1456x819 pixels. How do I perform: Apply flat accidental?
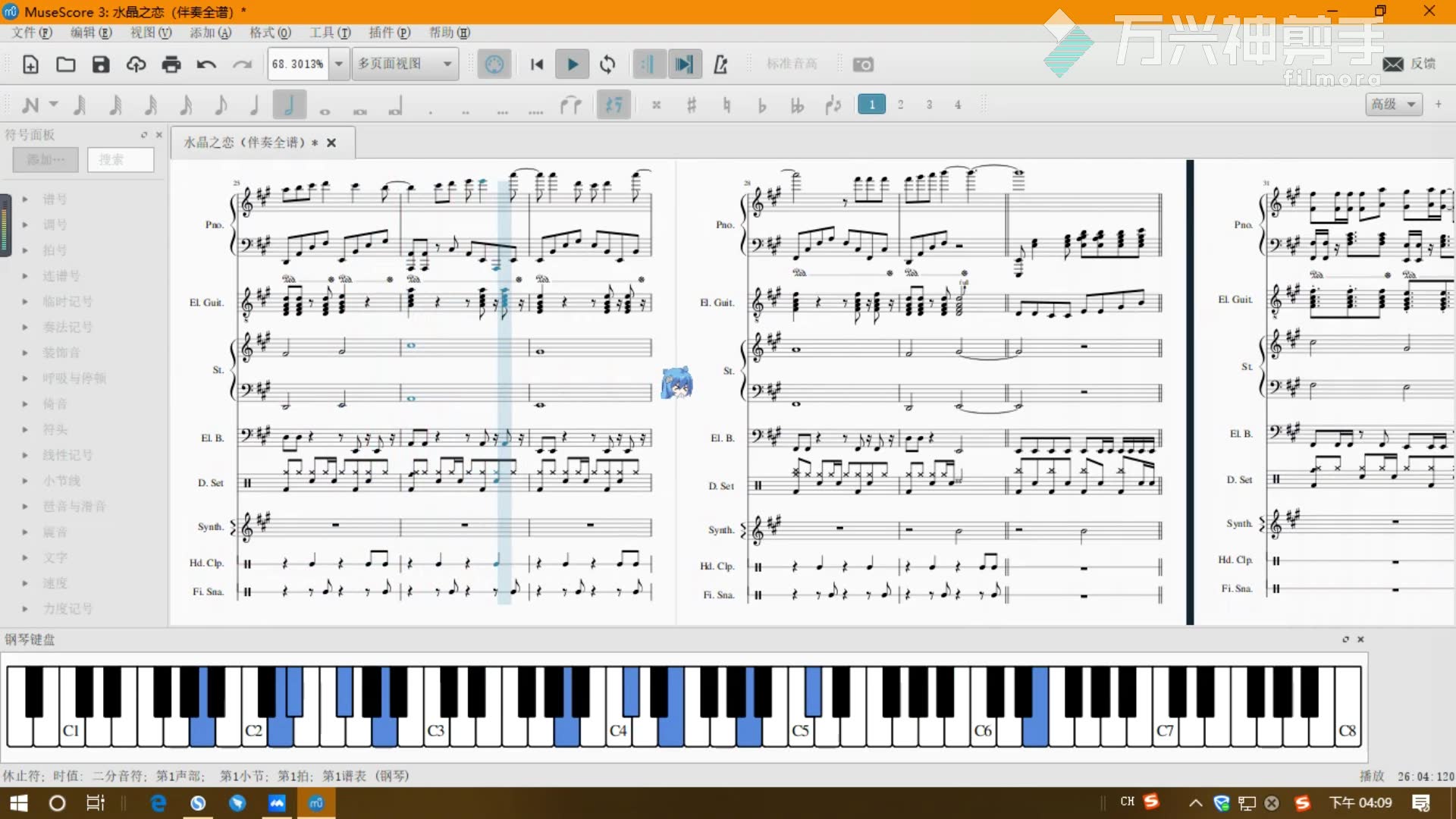click(762, 105)
